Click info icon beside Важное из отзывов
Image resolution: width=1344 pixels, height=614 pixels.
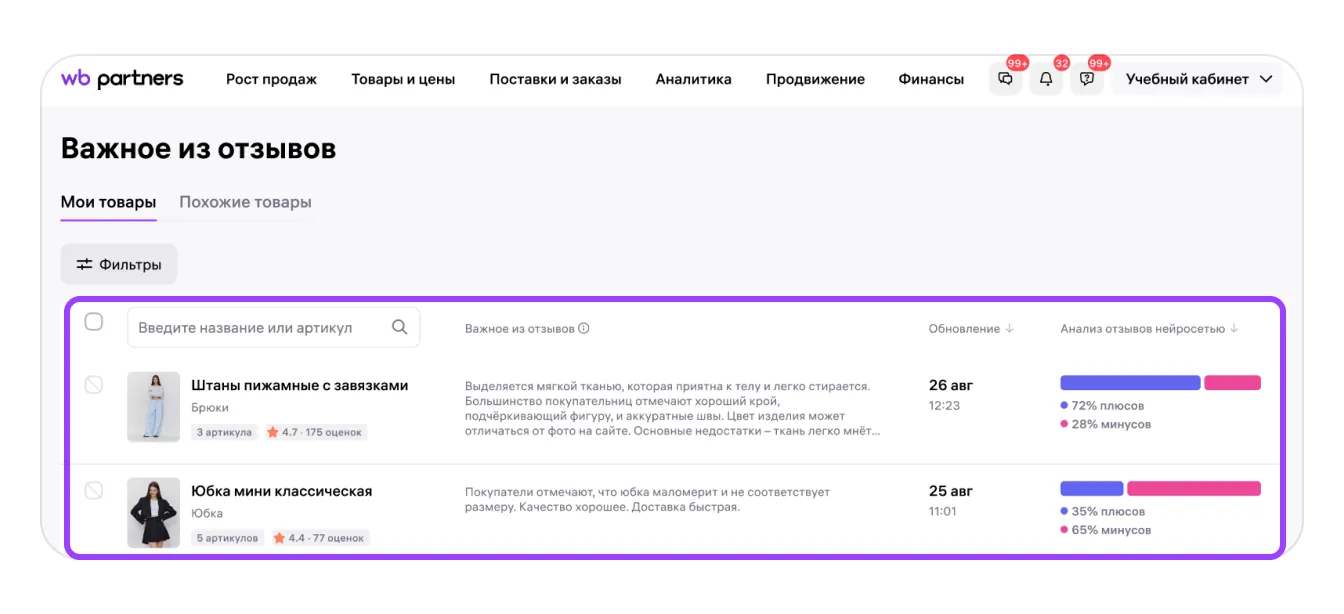click(584, 329)
